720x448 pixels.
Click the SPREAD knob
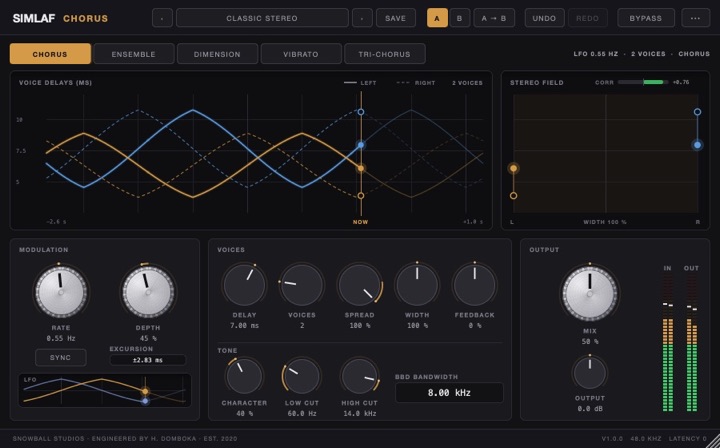[360, 285]
